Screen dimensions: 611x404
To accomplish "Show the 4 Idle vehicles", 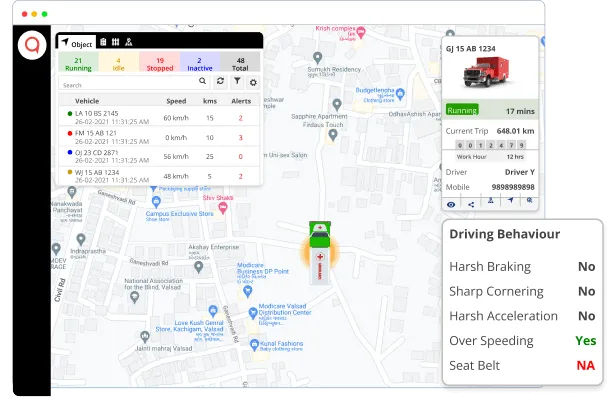I will (119, 64).
